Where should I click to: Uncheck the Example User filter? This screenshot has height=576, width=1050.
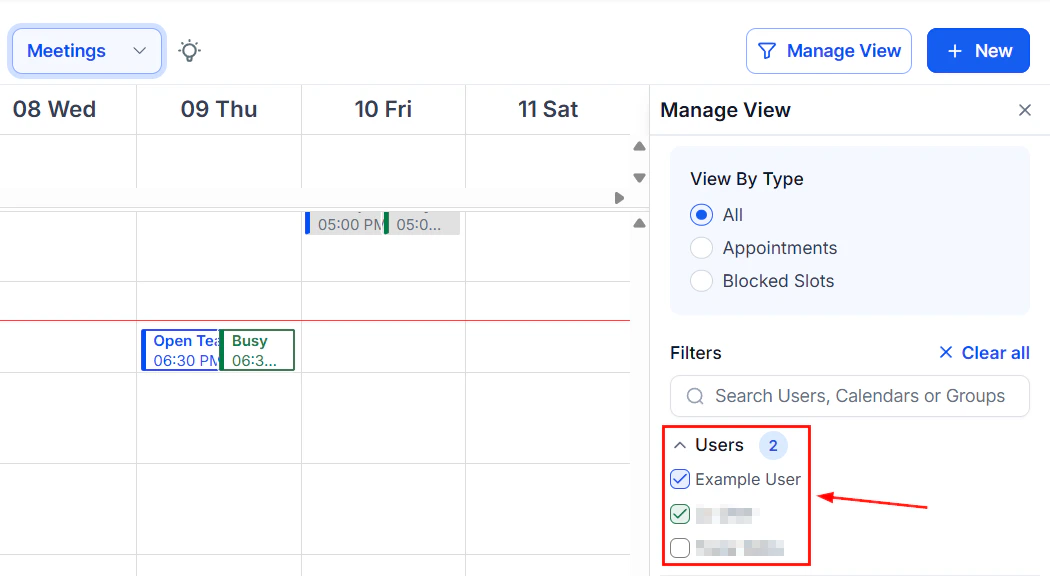[680, 479]
